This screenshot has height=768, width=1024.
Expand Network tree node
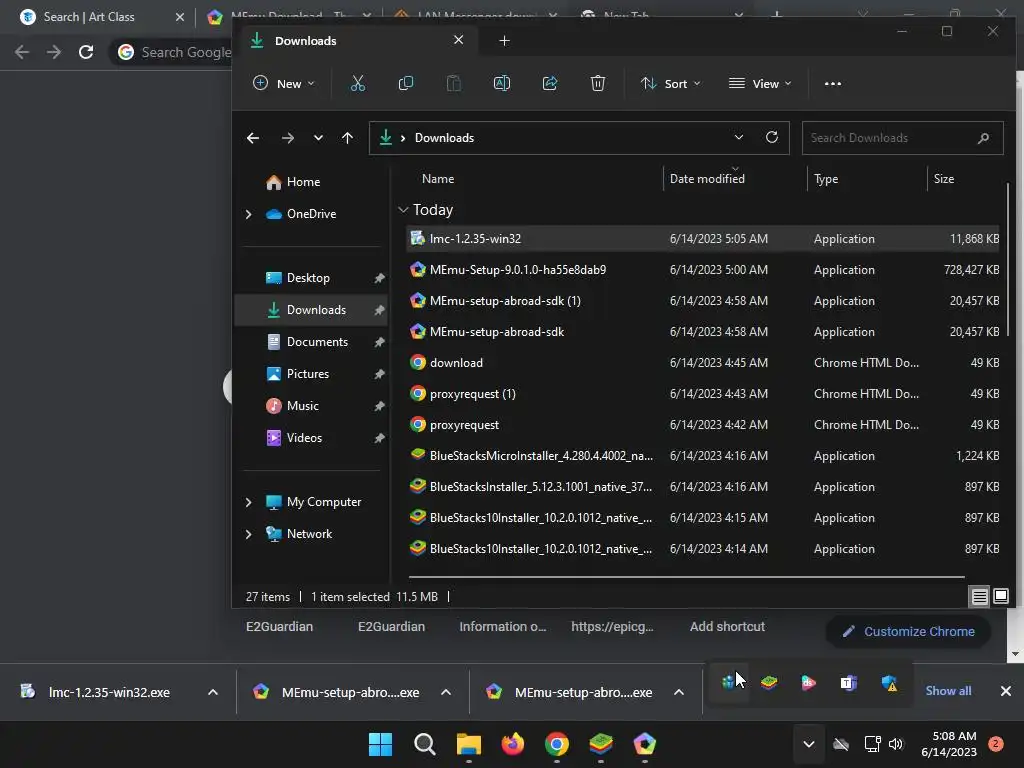click(x=248, y=534)
